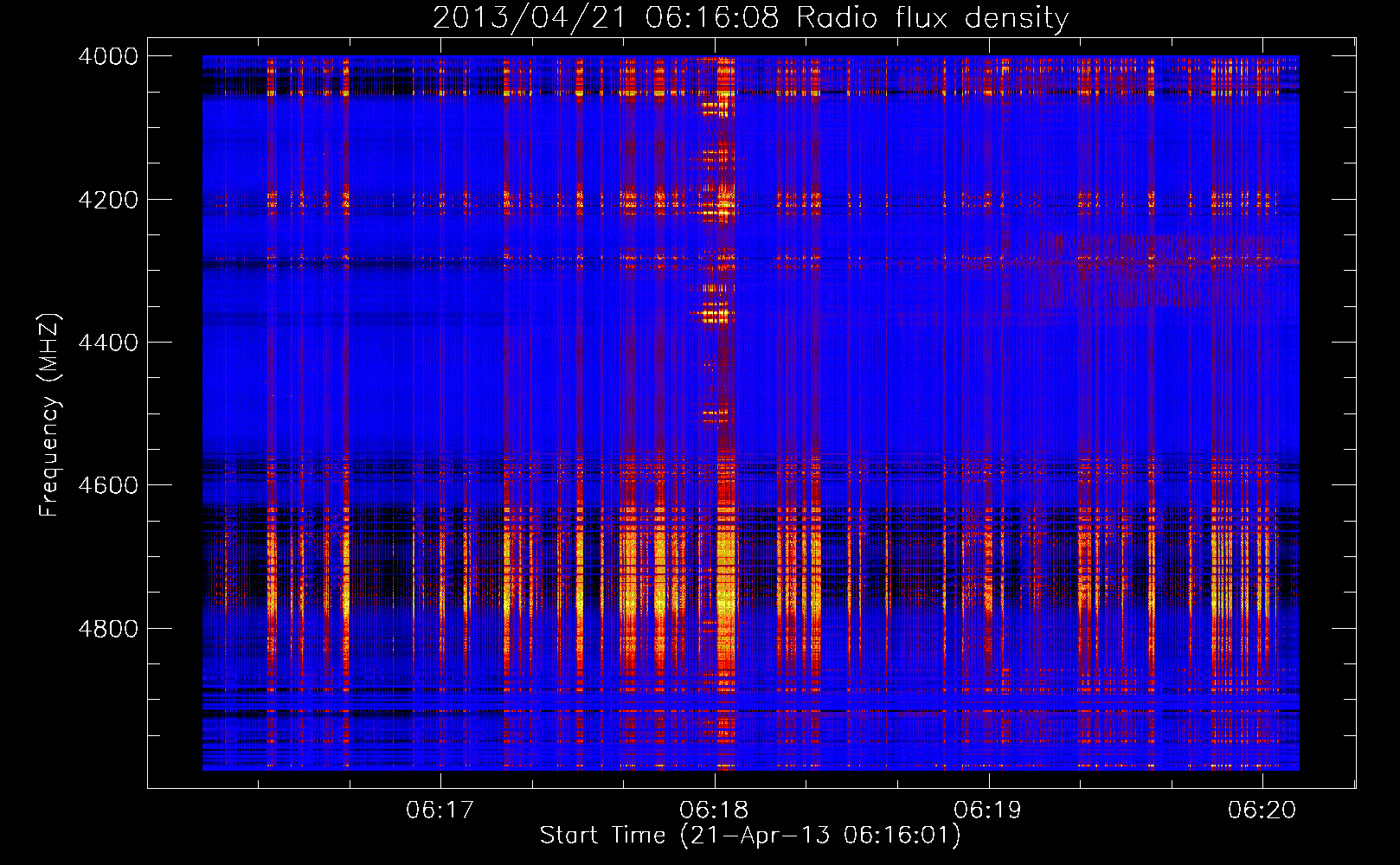This screenshot has width=1400, height=865.
Task: Click the plot title '2013/04/21 06:16:08 Radio flux density'
Action: point(750,17)
